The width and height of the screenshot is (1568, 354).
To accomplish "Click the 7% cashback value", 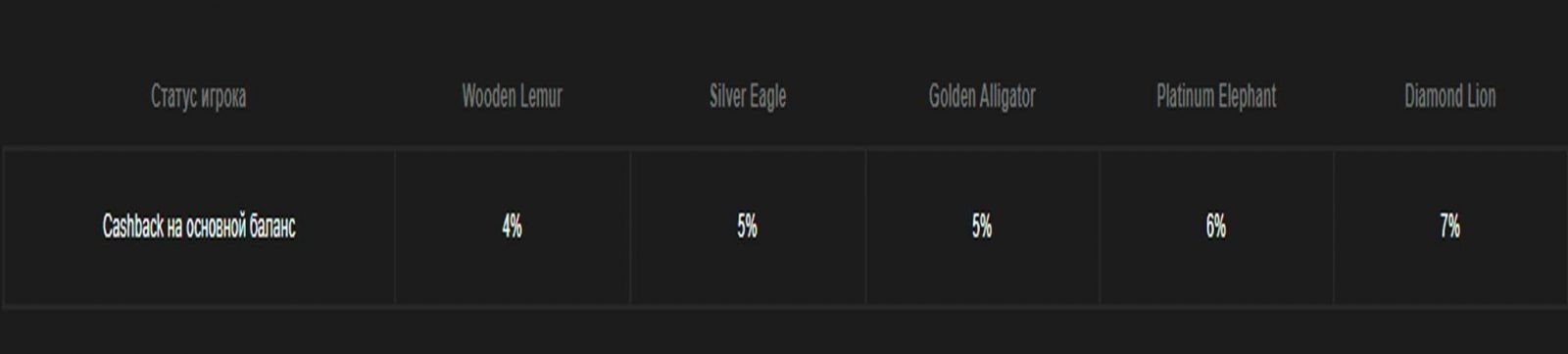I will (x=1450, y=227).
